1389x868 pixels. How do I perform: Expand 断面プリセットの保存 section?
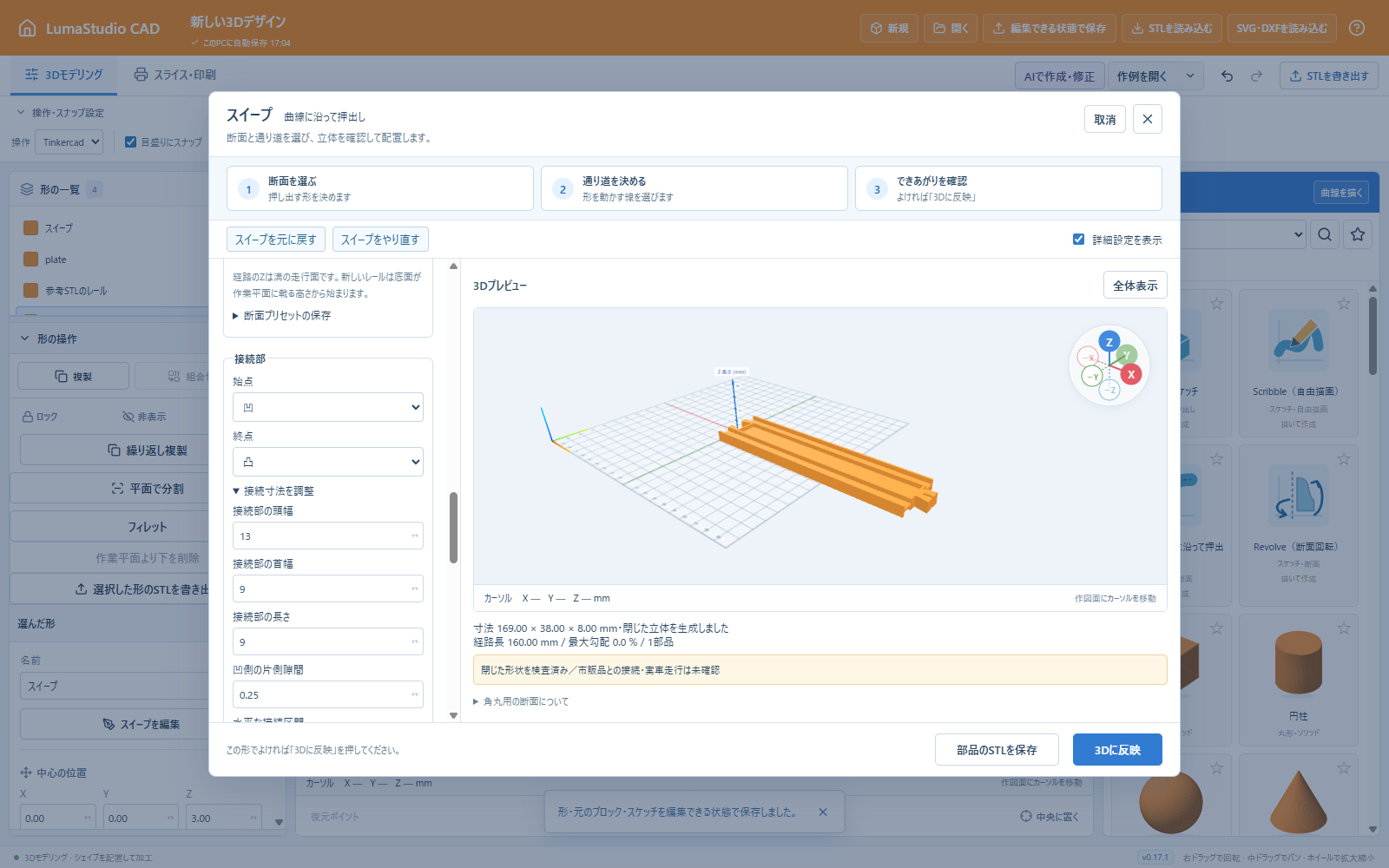(x=282, y=316)
